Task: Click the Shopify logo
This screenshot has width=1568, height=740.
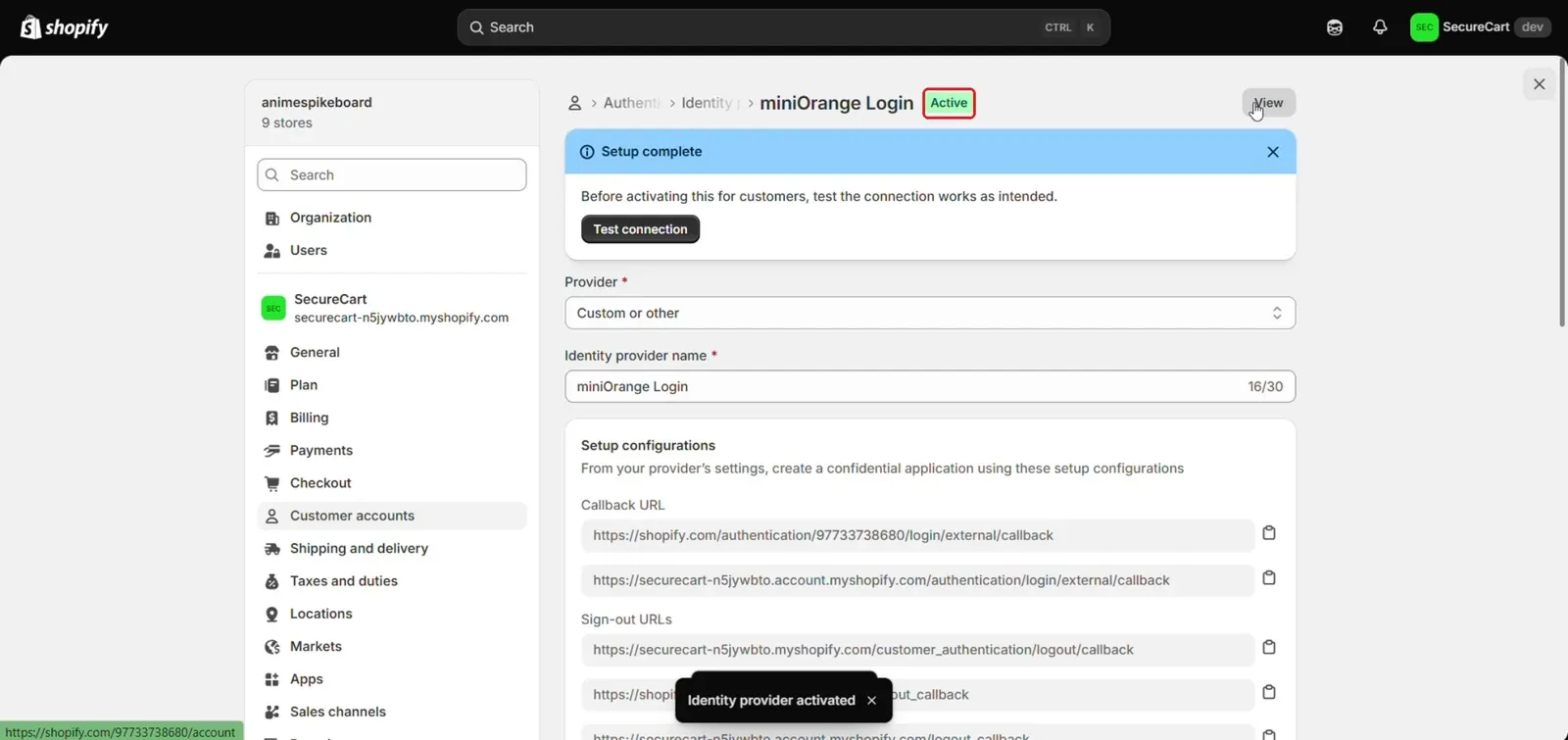Action: 65,27
